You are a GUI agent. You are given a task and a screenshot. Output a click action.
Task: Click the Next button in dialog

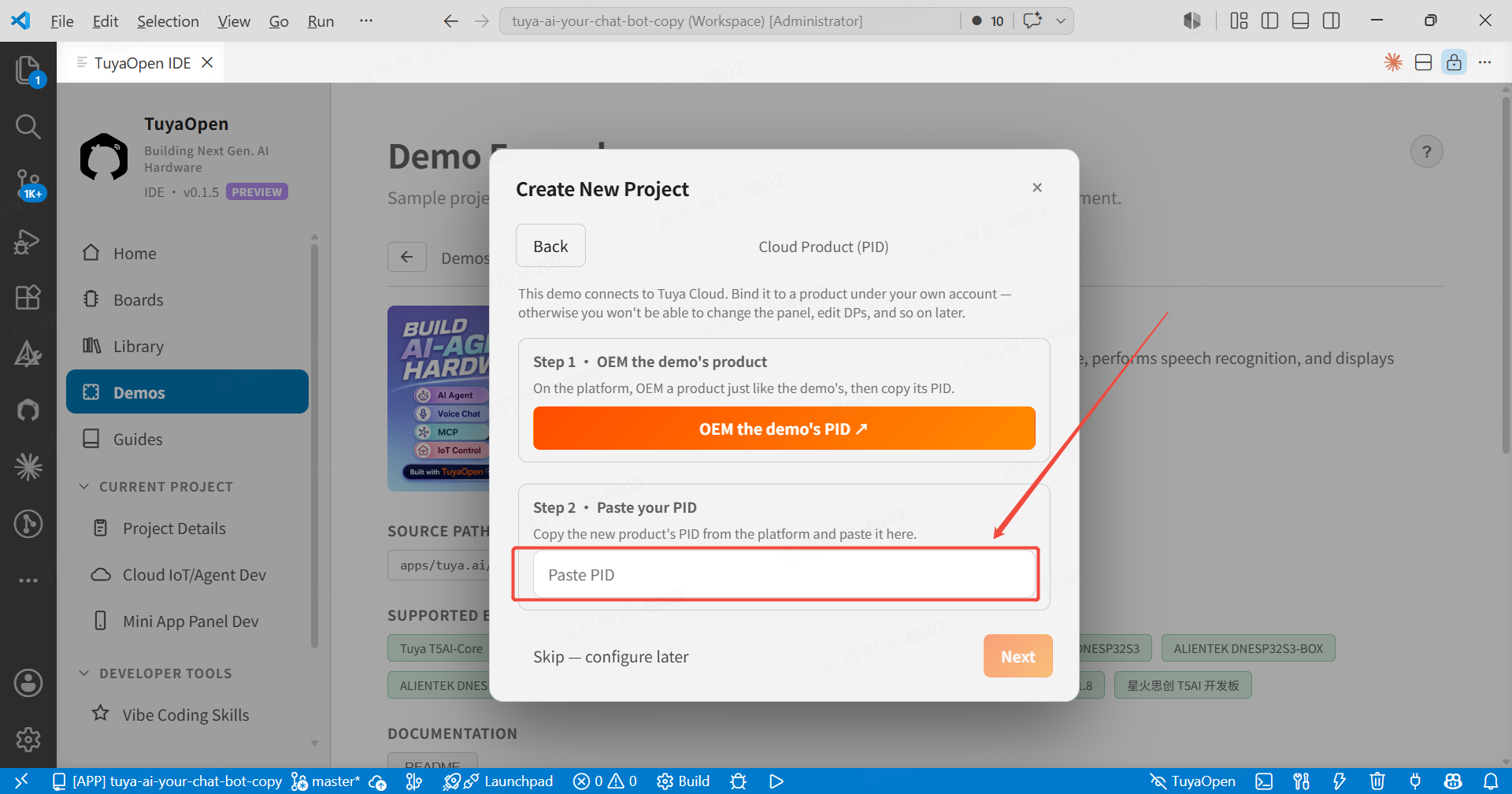1017,656
